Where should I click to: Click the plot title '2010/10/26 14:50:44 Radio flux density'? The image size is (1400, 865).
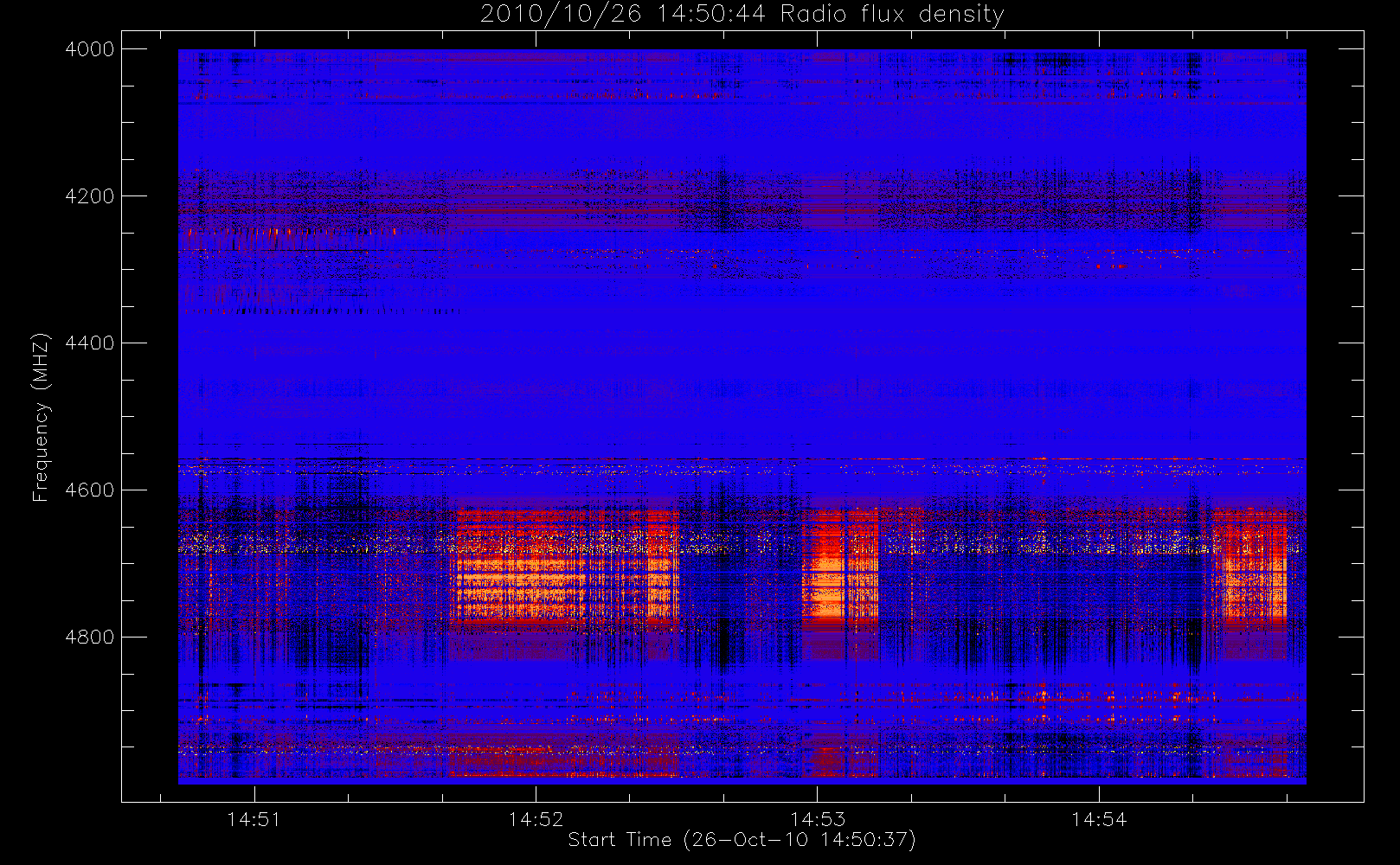click(742, 15)
